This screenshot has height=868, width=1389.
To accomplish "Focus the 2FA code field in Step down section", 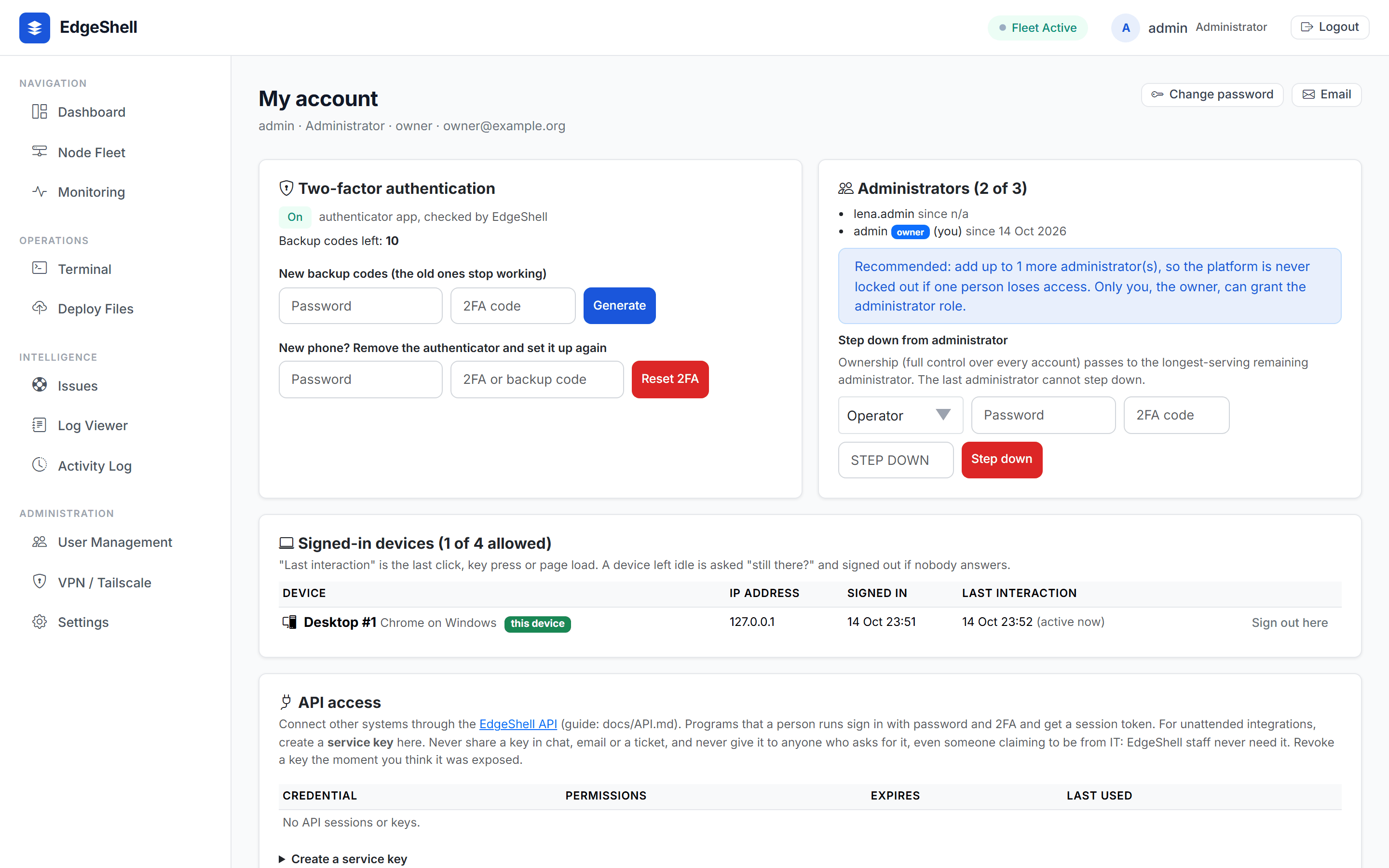I will click(x=1177, y=415).
